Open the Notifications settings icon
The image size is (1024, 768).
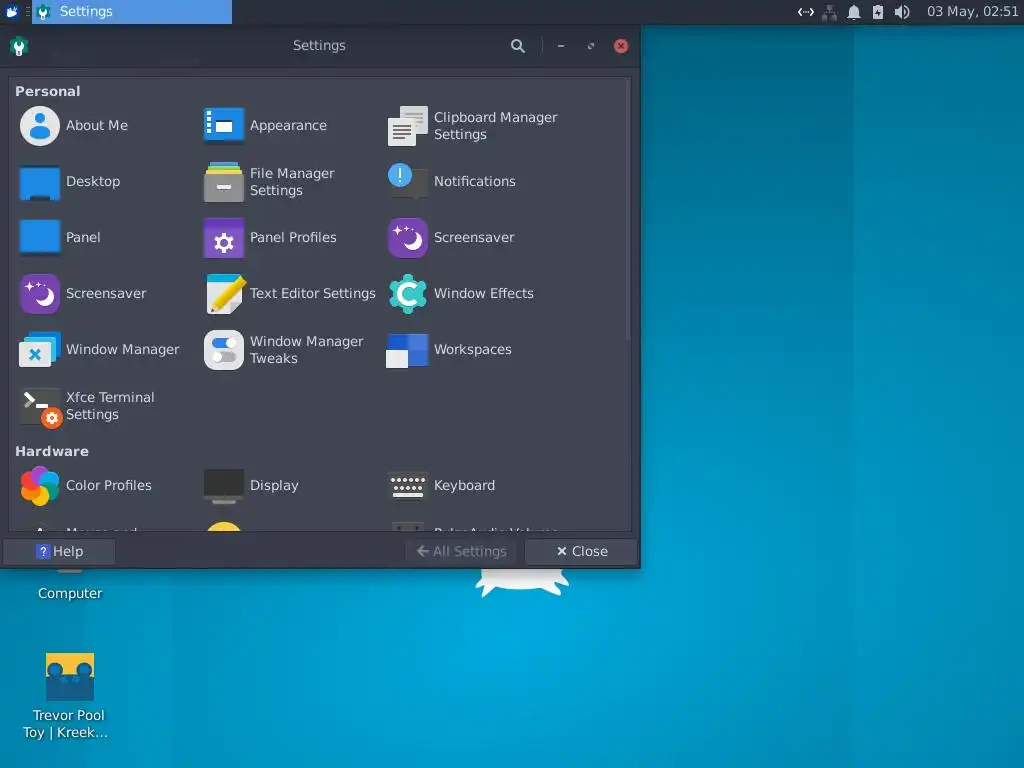[408, 182]
